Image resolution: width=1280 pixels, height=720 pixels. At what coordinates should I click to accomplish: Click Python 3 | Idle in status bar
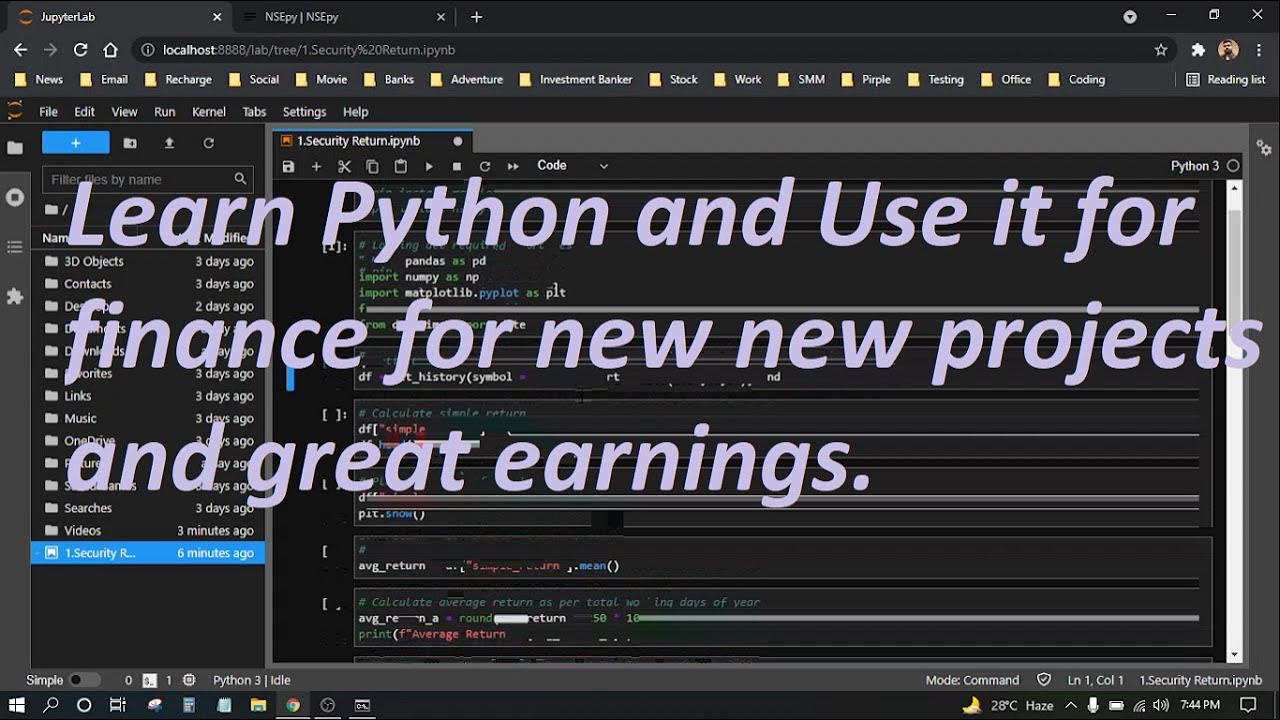point(252,680)
